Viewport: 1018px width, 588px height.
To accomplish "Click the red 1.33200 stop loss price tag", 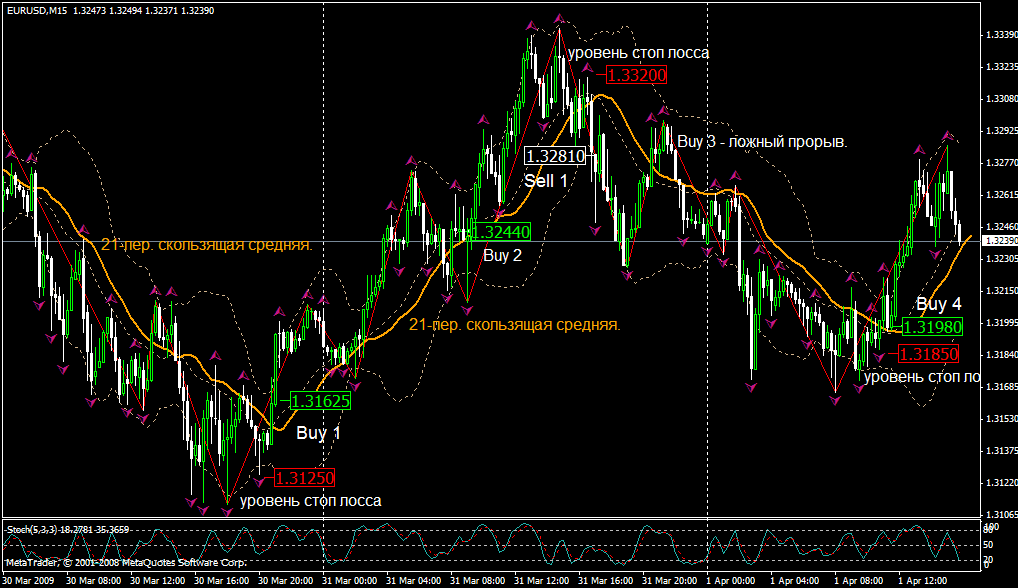I will (x=637, y=75).
